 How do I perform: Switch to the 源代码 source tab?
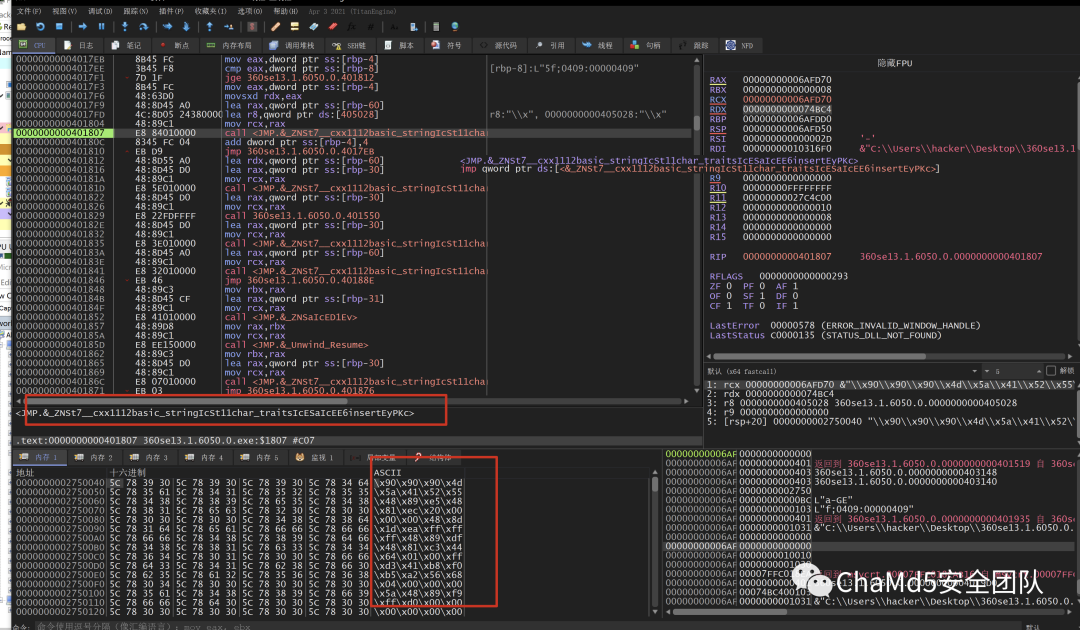499,45
